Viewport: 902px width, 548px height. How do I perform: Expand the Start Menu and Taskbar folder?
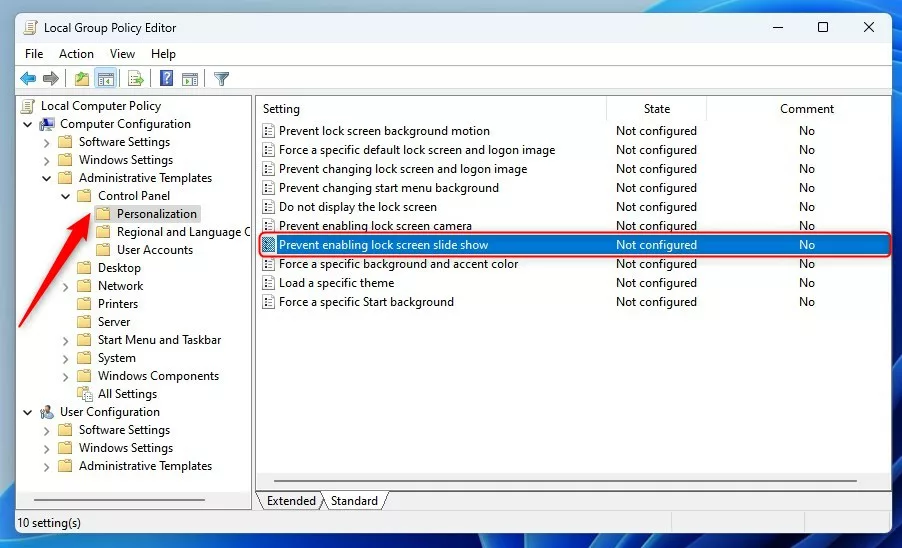[x=66, y=340]
